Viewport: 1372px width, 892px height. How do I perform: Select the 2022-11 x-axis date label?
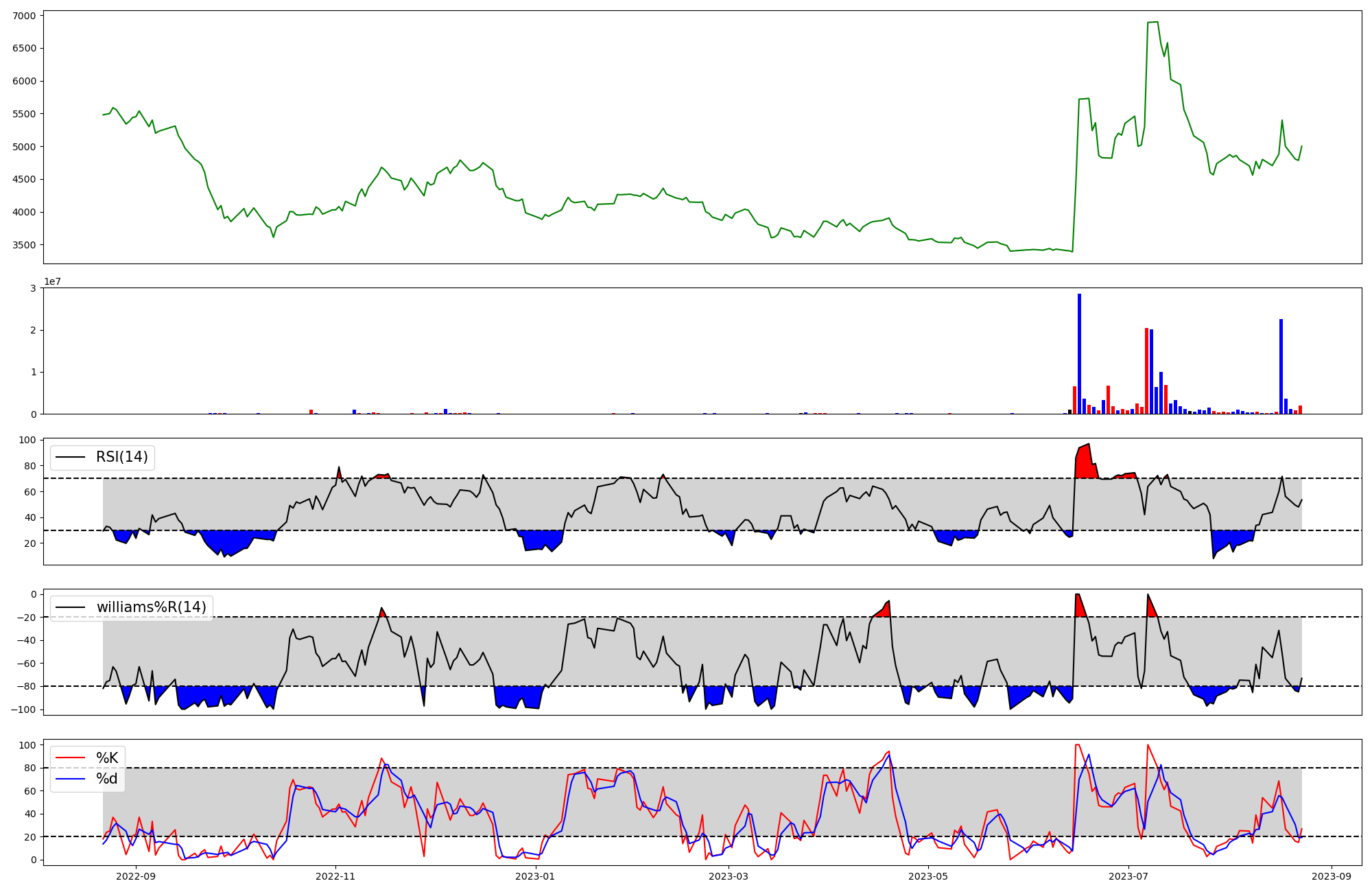335,876
